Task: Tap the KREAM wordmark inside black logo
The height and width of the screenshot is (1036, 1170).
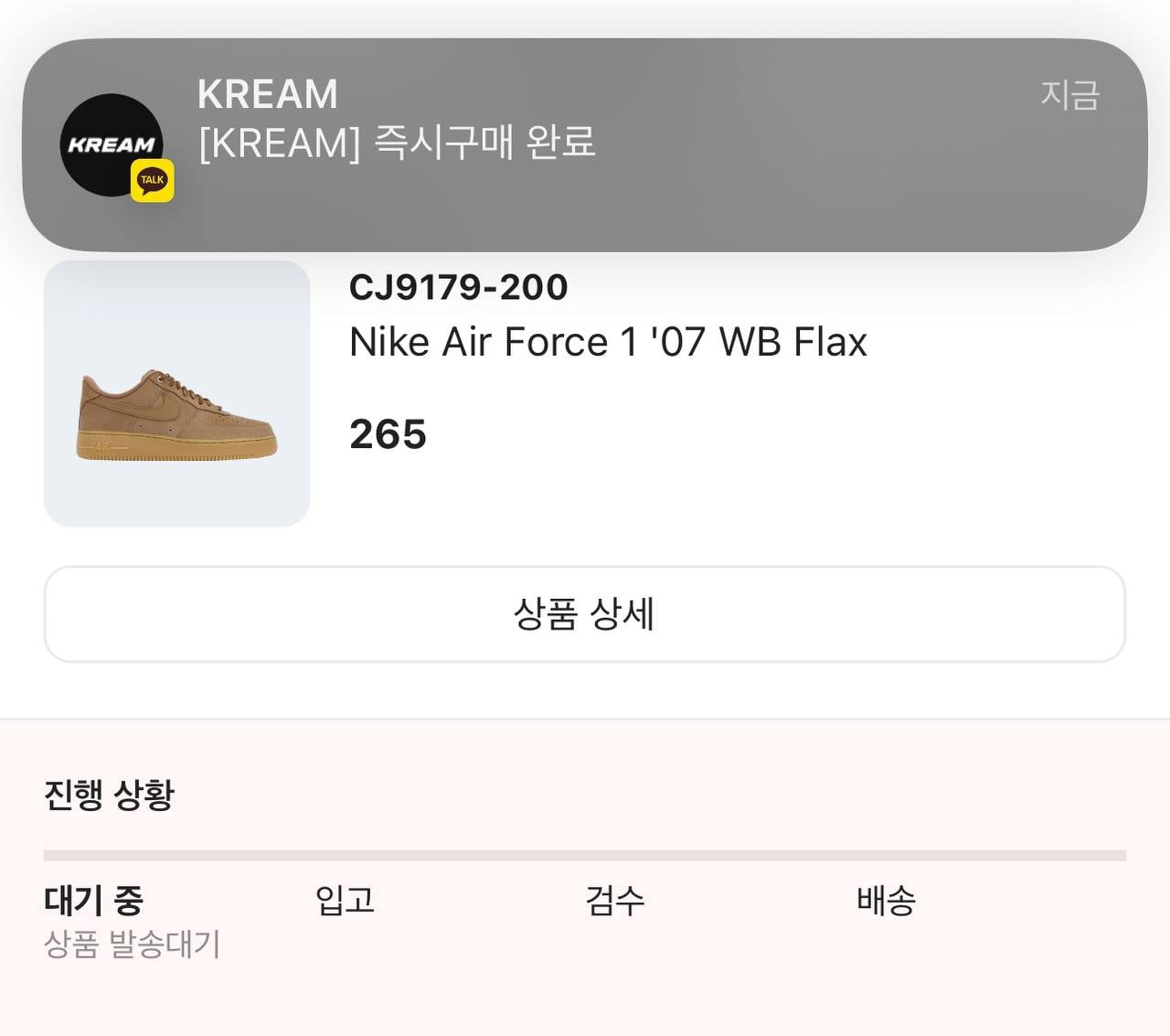Action: [112, 144]
